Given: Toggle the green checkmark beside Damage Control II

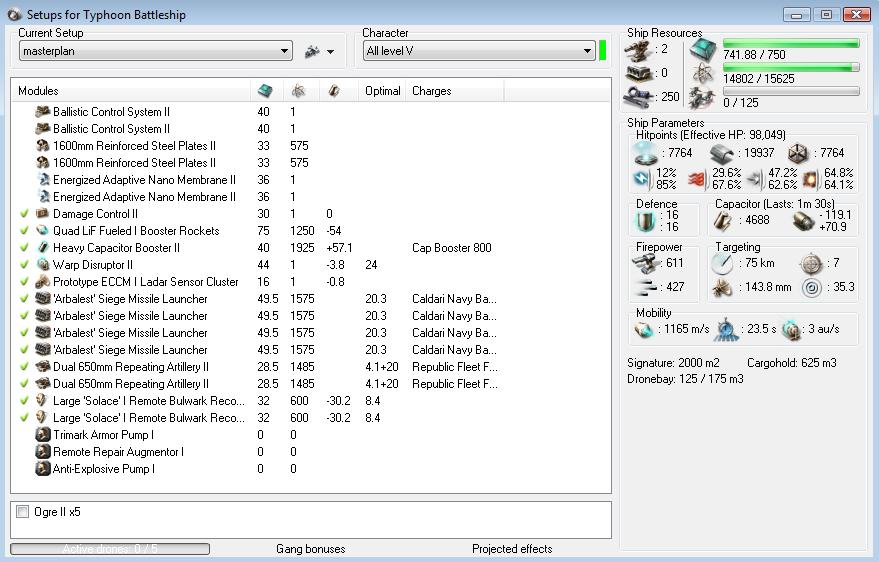Looking at the screenshot, I should pyautogui.click(x=24, y=214).
